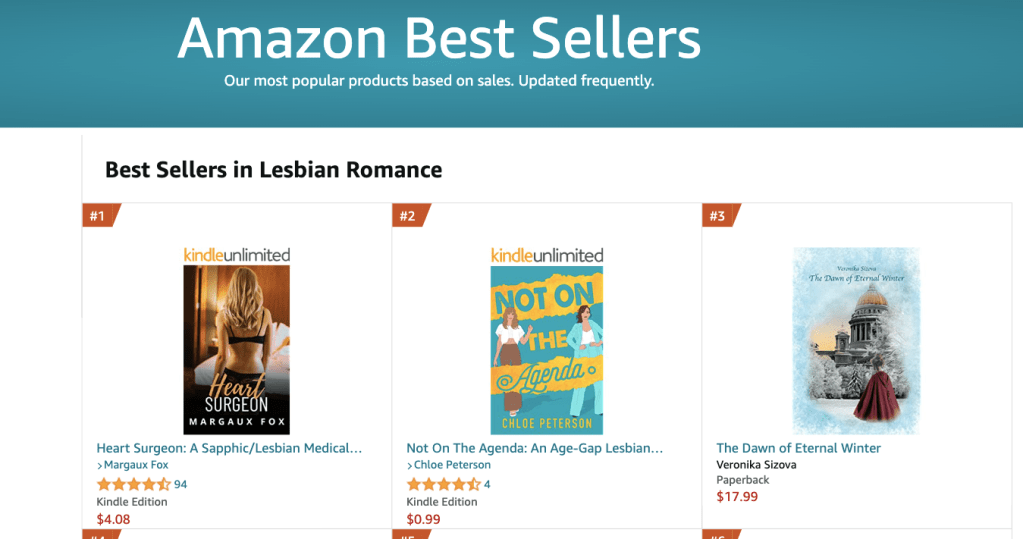Open The Dawn of Eternal Winter title link
The image size is (1023, 539).
798,448
